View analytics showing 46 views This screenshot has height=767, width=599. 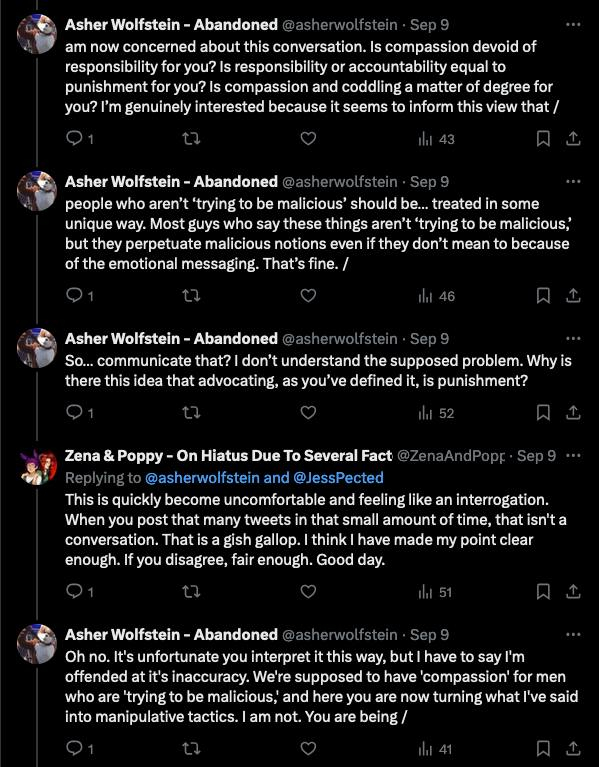tap(437, 296)
